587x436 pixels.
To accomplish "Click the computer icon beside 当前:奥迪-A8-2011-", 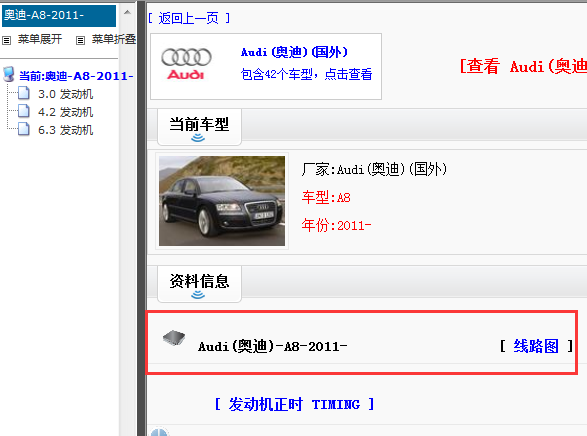I will (9, 74).
